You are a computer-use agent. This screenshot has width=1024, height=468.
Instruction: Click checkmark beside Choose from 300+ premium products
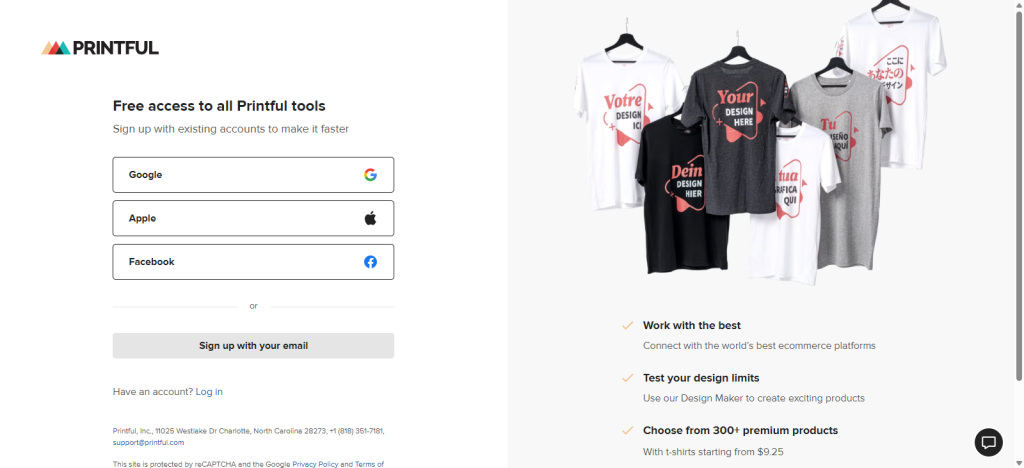coord(628,431)
